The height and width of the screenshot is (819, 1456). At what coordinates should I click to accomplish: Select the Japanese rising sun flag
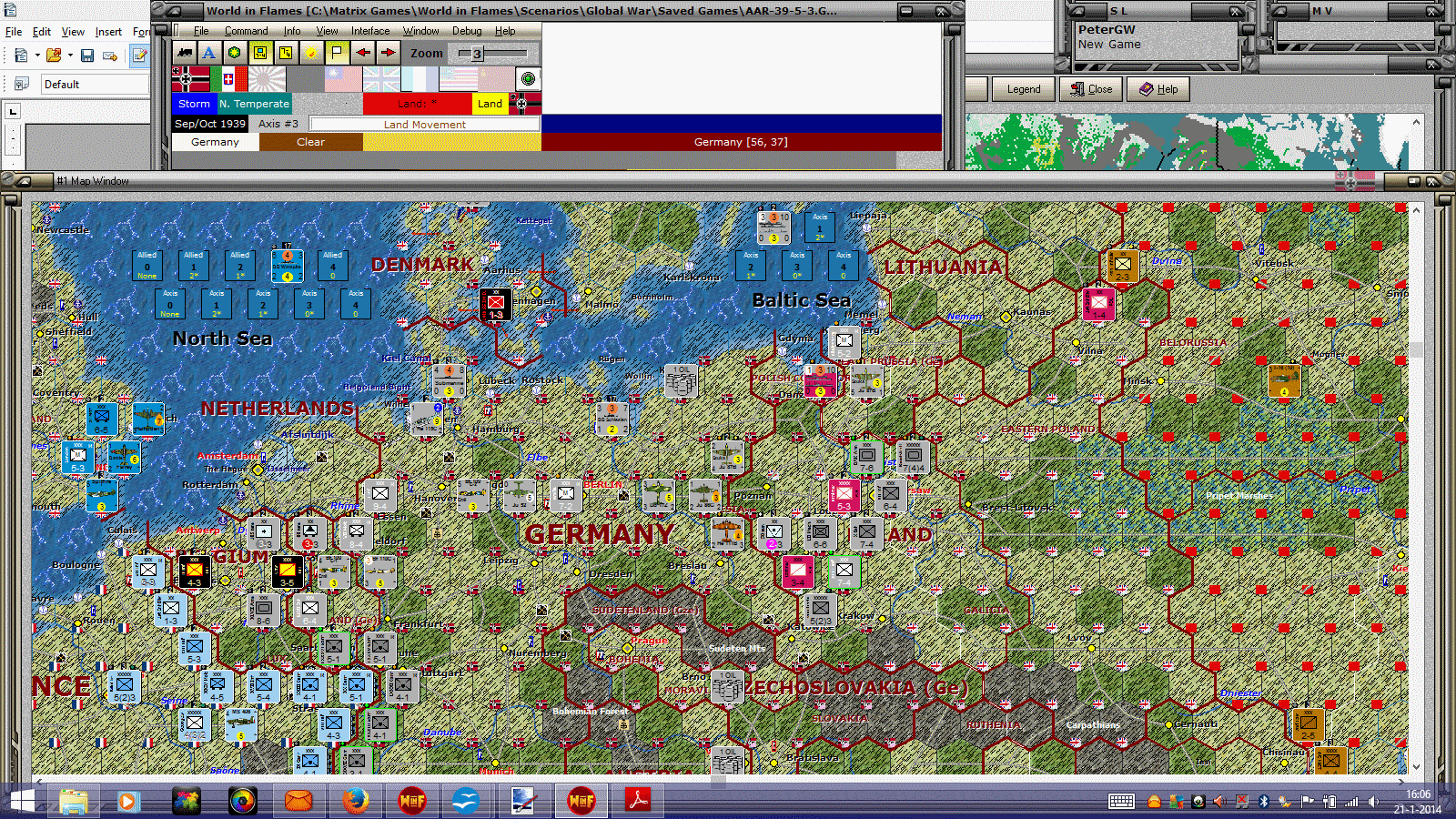[x=268, y=79]
